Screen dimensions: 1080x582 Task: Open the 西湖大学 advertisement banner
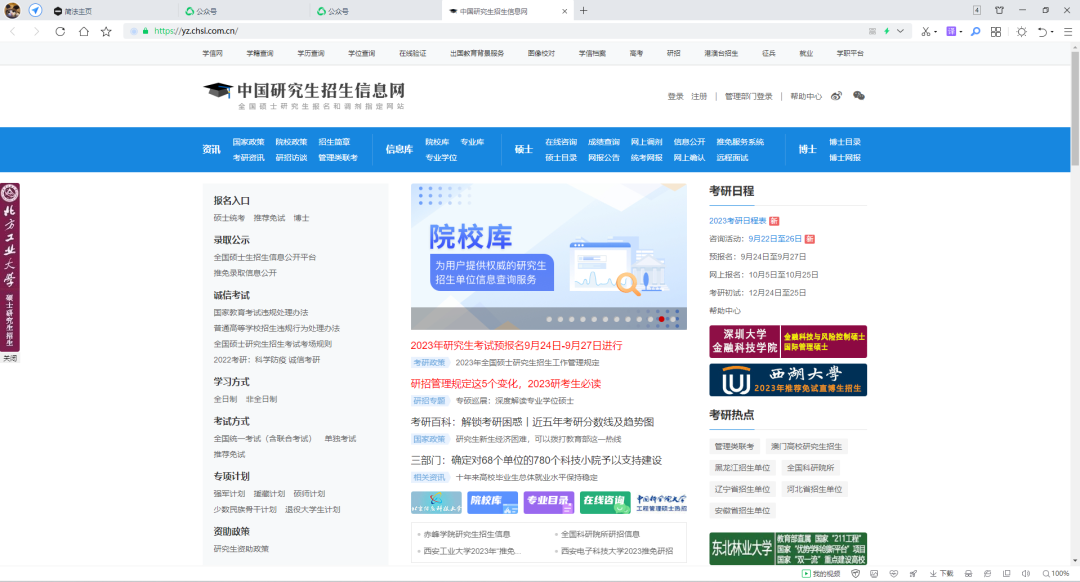[788, 380]
